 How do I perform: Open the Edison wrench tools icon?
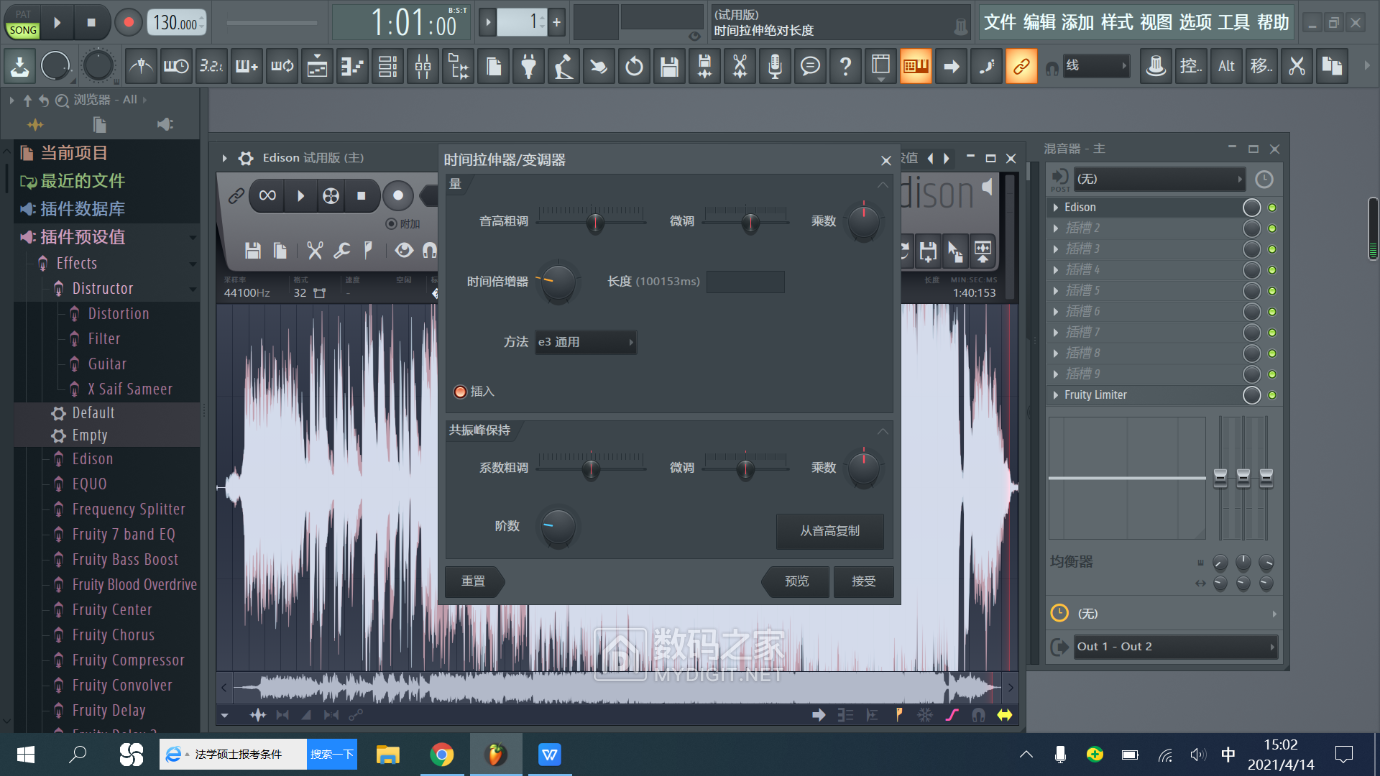pyautogui.click(x=341, y=251)
